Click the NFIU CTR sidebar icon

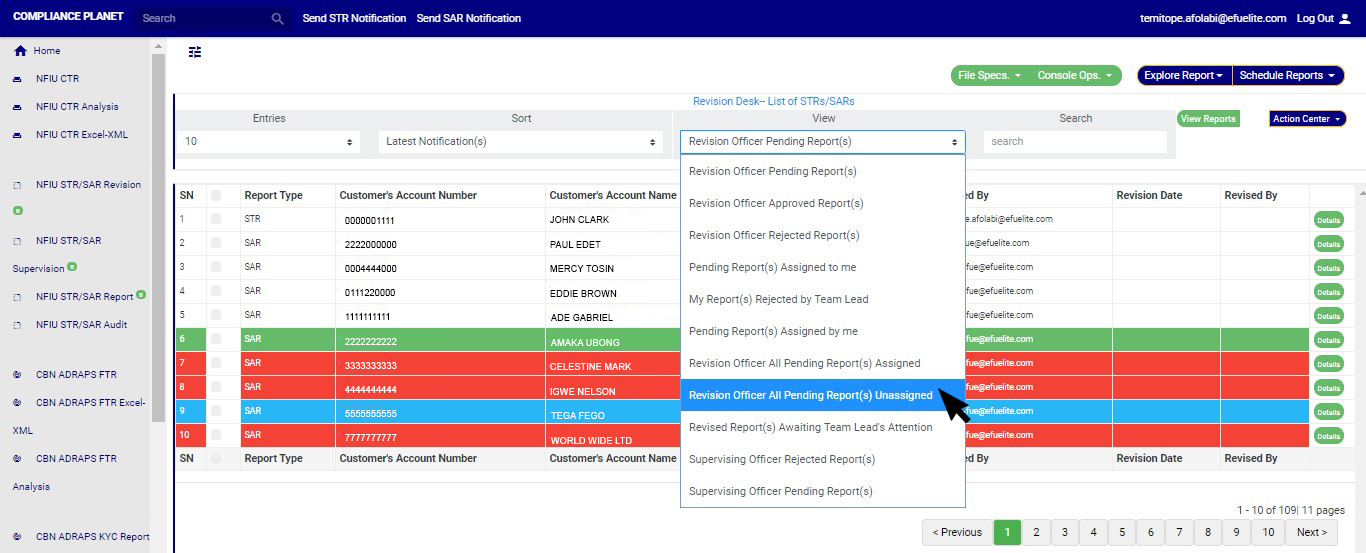click(18, 79)
